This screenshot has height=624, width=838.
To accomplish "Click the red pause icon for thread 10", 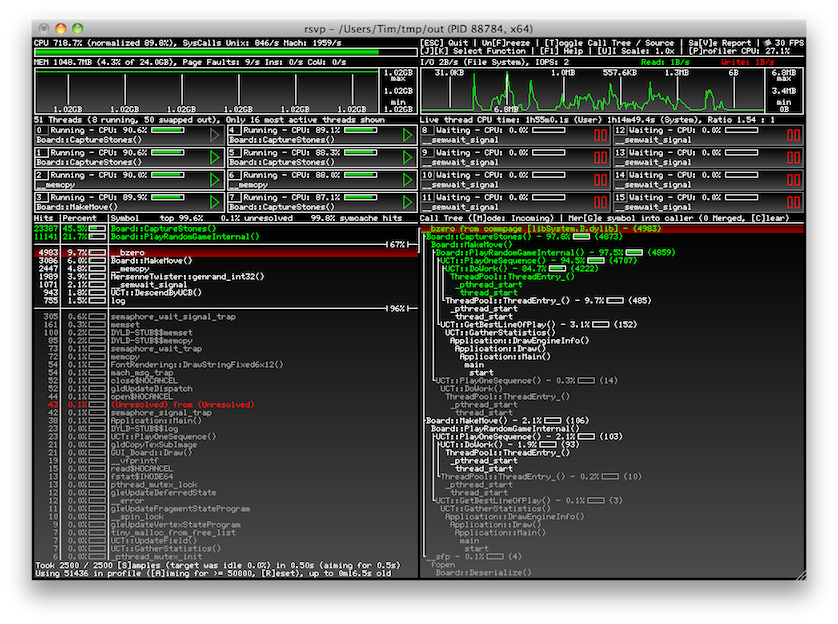I will 600,180.
